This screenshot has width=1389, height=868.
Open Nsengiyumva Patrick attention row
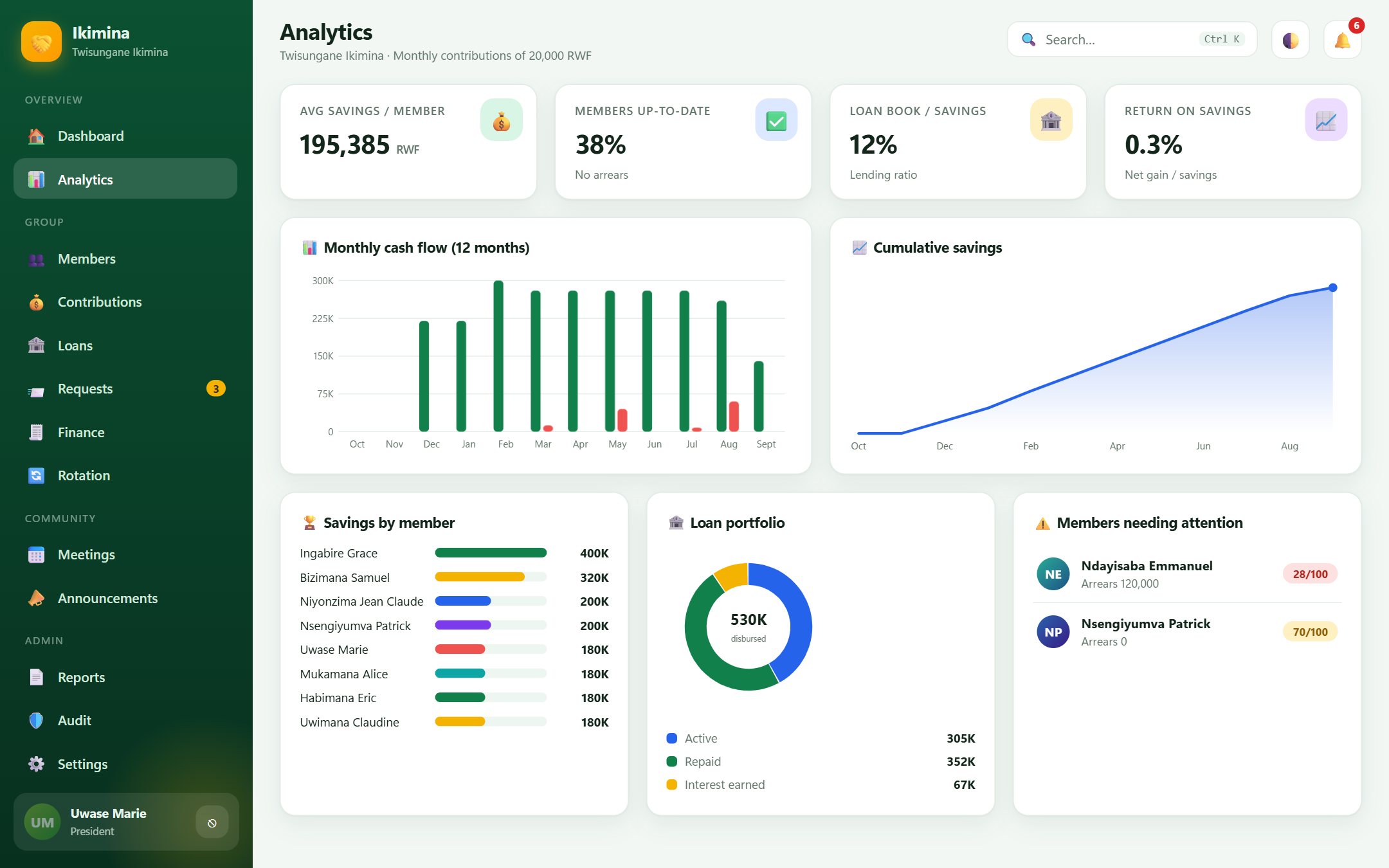click(1187, 631)
